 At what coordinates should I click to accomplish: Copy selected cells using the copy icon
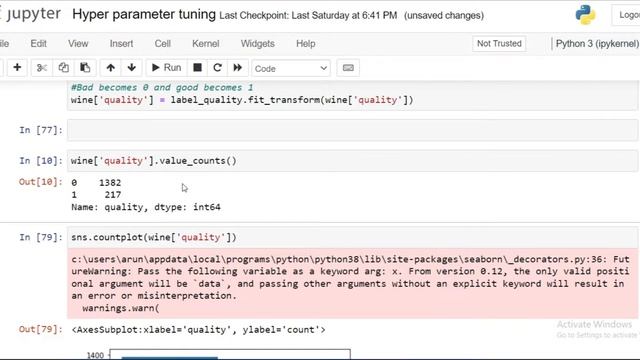click(x=63, y=68)
